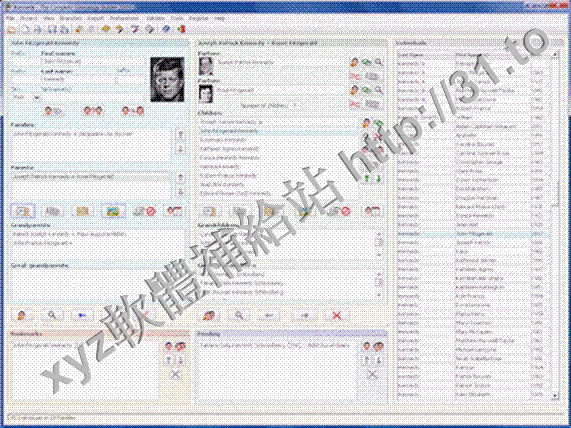
Task: Click up arrow in Bookmarks panel
Action: (169, 360)
